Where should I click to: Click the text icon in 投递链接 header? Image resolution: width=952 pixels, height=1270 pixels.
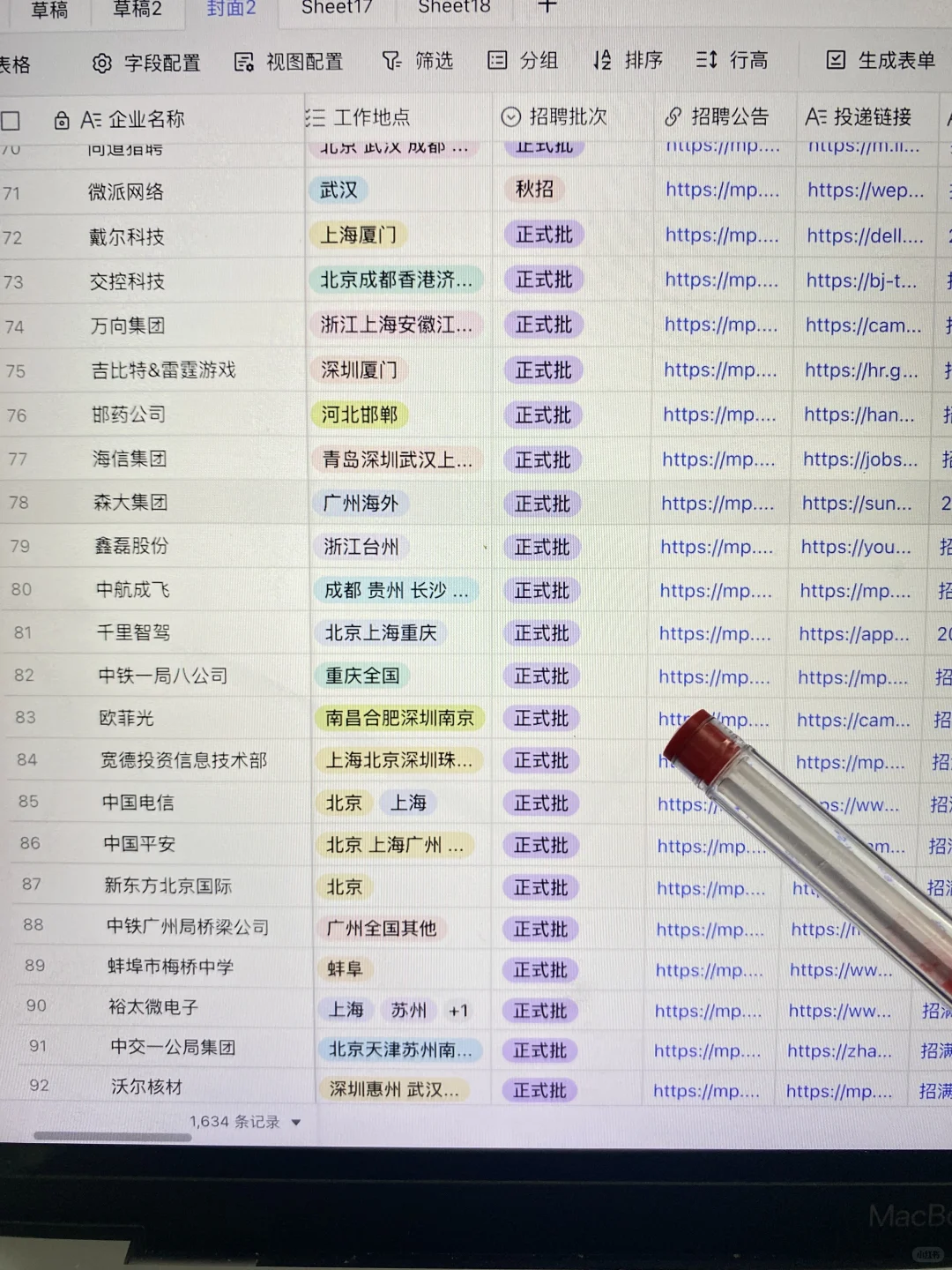[816, 116]
